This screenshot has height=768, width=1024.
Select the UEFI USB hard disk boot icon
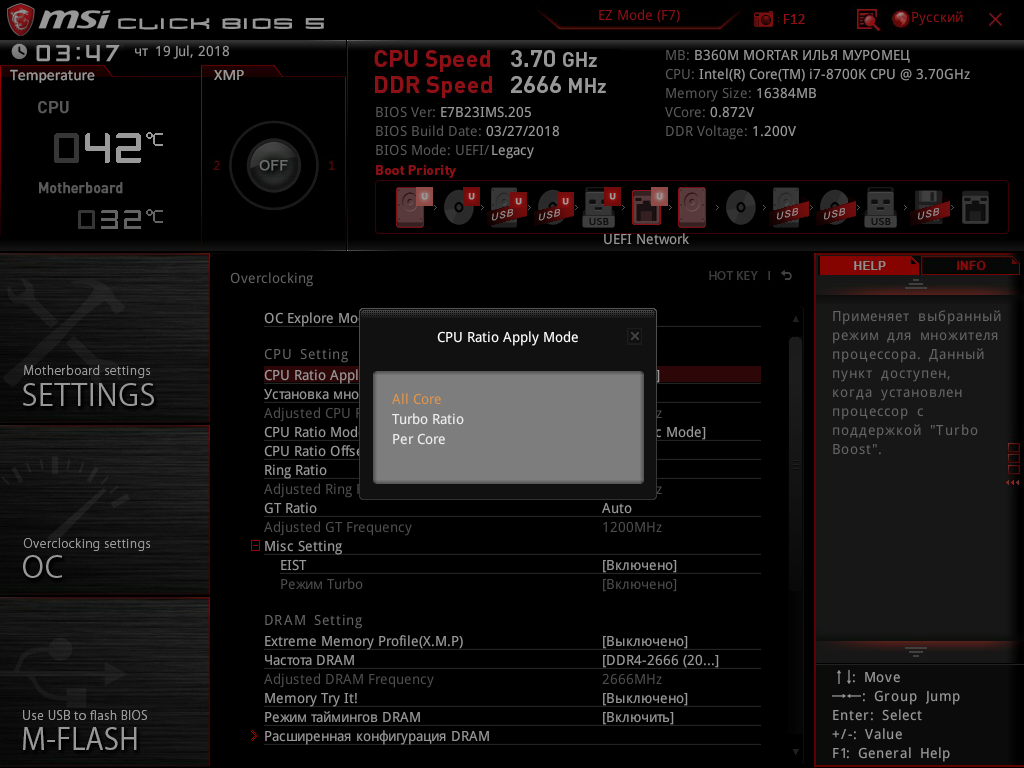tap(507, 207)
